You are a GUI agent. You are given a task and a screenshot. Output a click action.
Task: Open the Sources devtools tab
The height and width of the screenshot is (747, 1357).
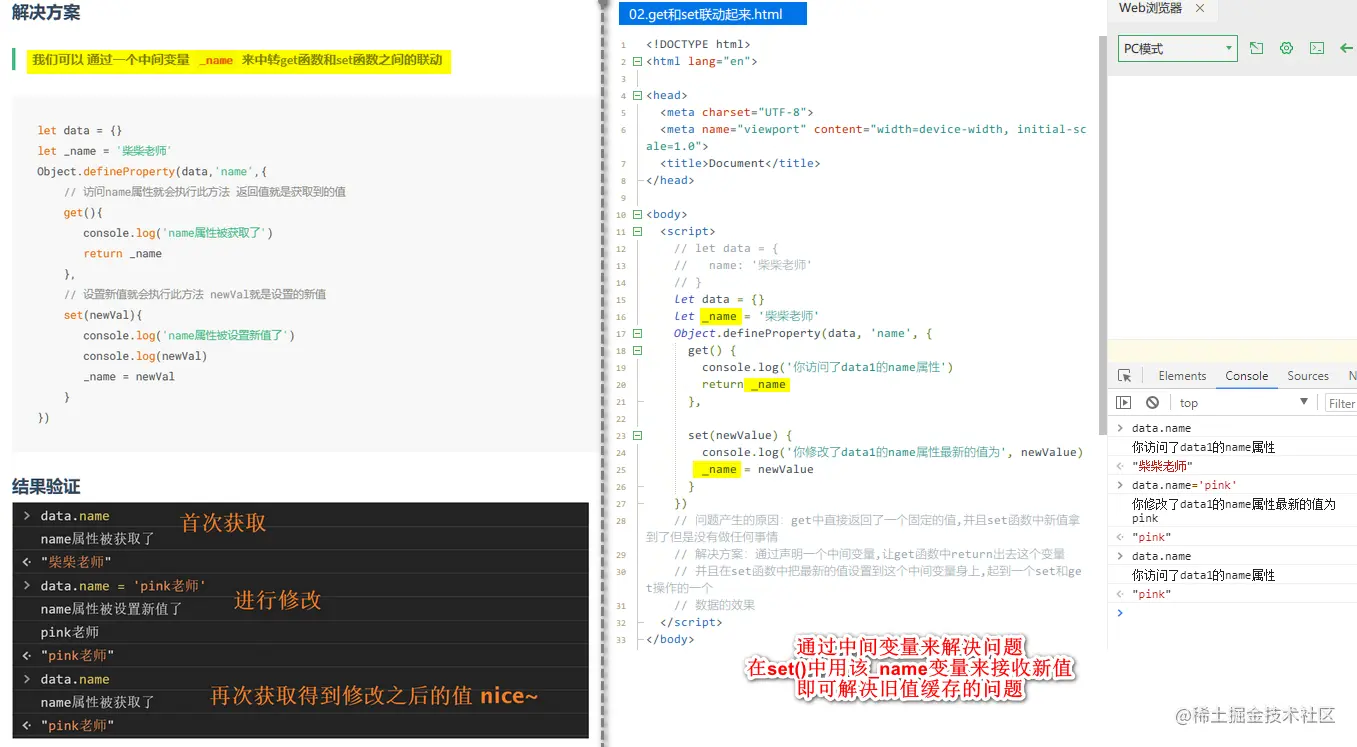pyautogui.click(x=1308, y=376)
